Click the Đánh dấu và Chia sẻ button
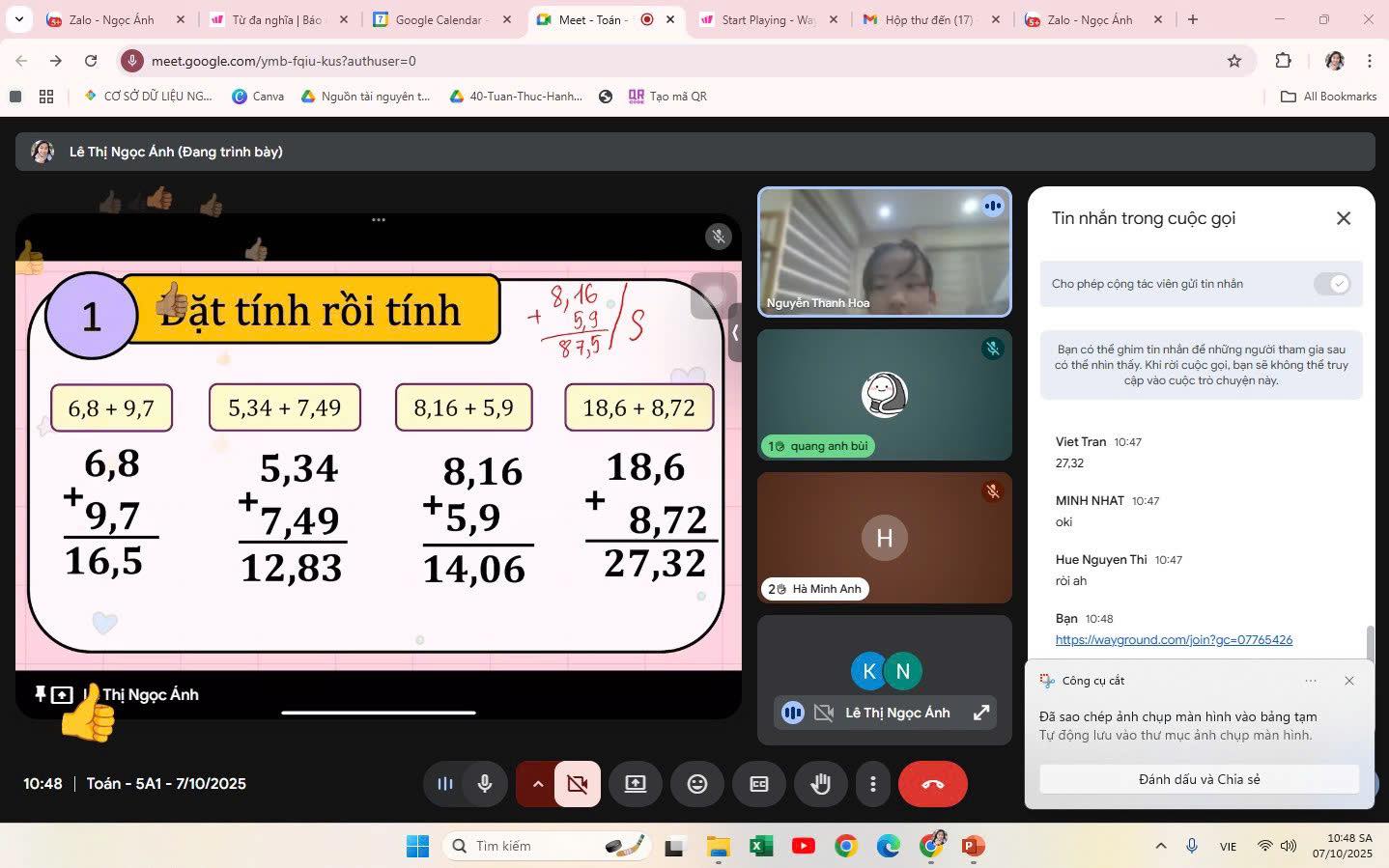Image resolution: width=1389 pixels, height=868 pixels. 1199,779
